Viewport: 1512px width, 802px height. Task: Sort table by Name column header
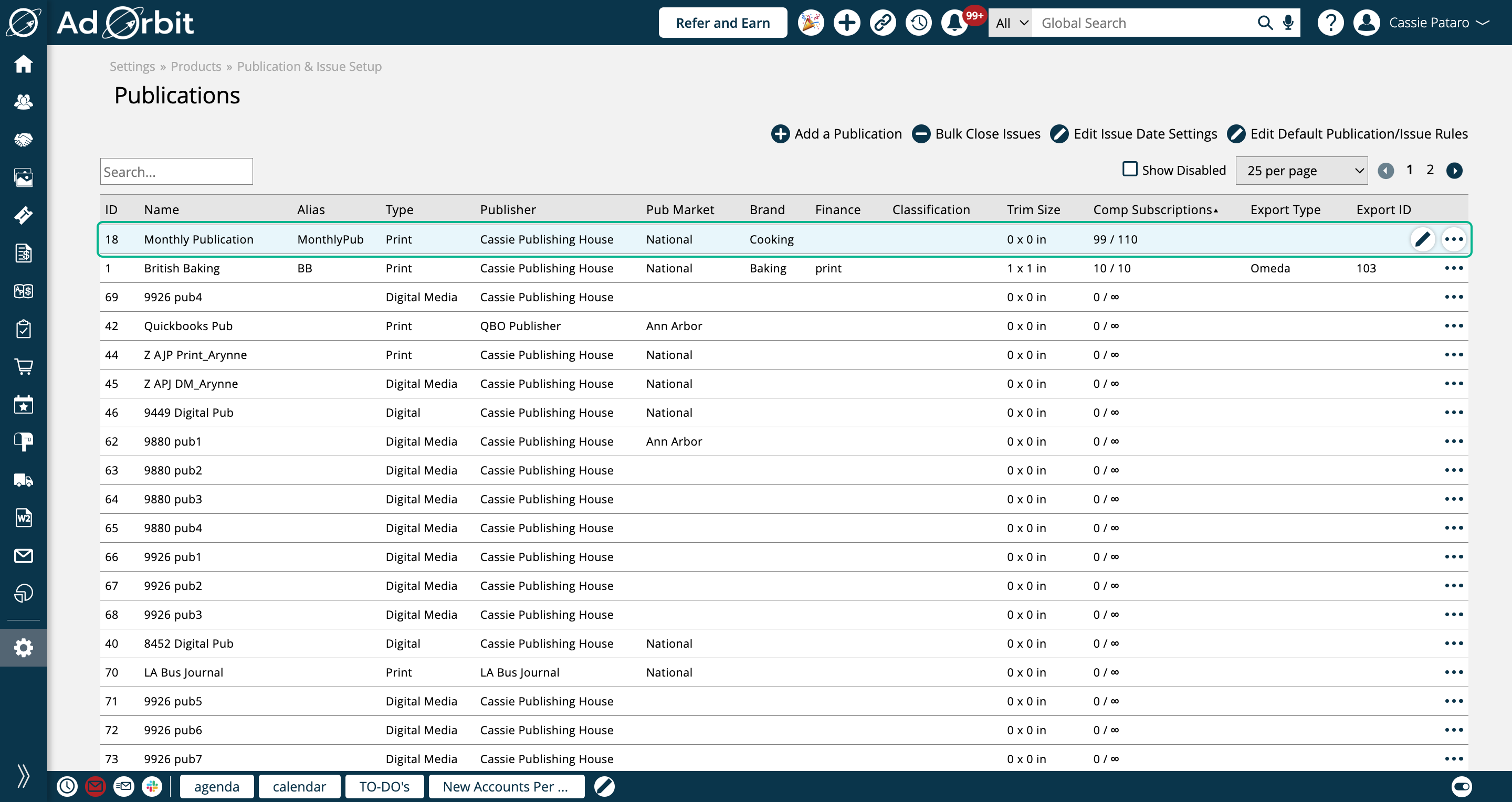[x=161, y=209]
